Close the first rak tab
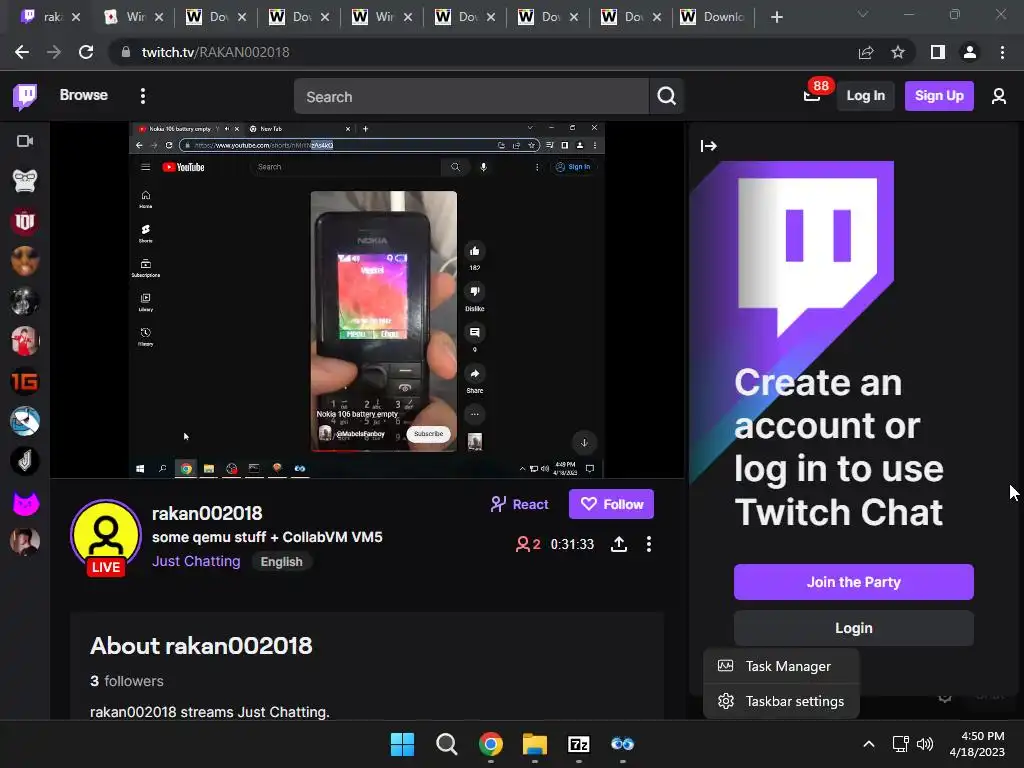This screenshot has height=768, width=1024. (x=76, y=17)
